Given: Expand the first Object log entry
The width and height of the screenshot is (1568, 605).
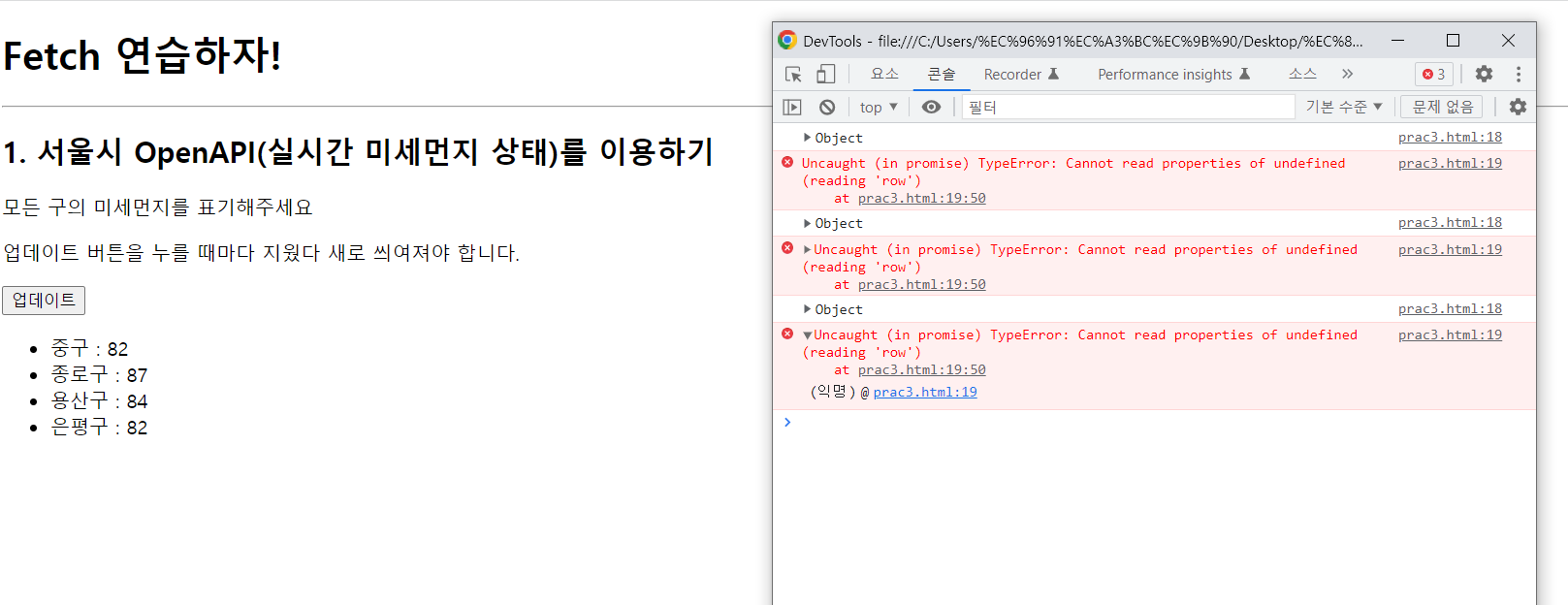Looking at the screenshot, I should [x=807, y=138].
